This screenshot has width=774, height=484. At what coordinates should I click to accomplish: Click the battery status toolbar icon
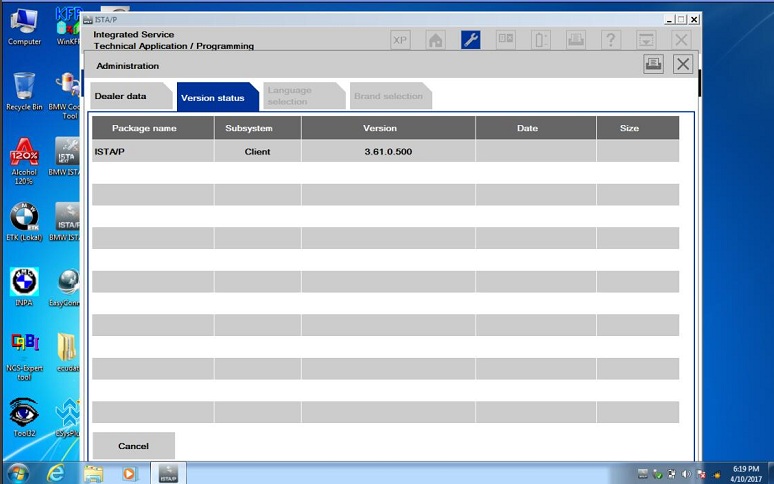[540, 40]
